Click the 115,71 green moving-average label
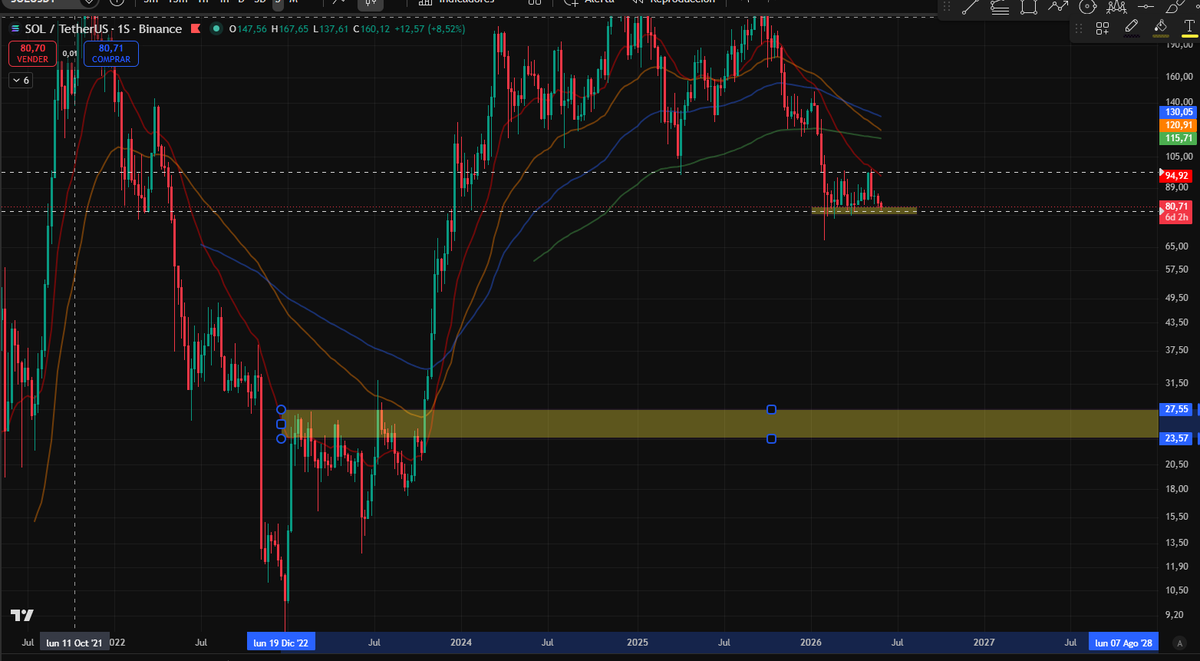 (1180, 138)
